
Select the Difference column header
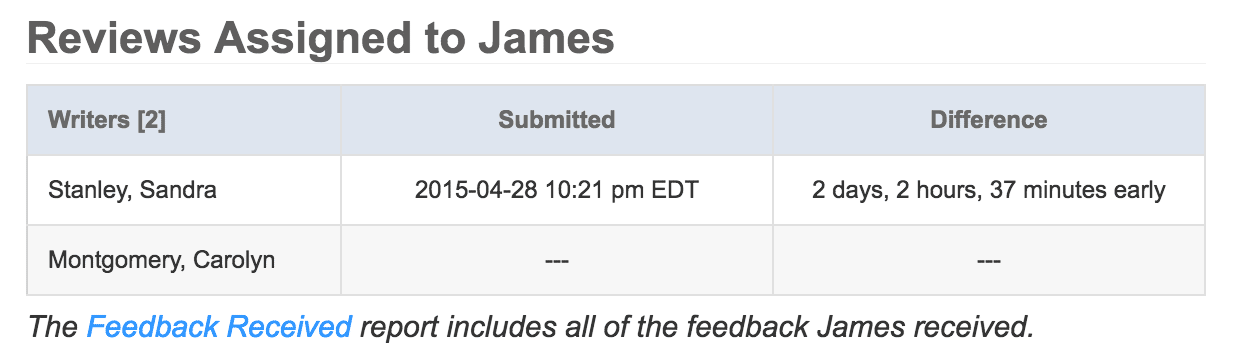pyautogui.click(x=989, y=120)
